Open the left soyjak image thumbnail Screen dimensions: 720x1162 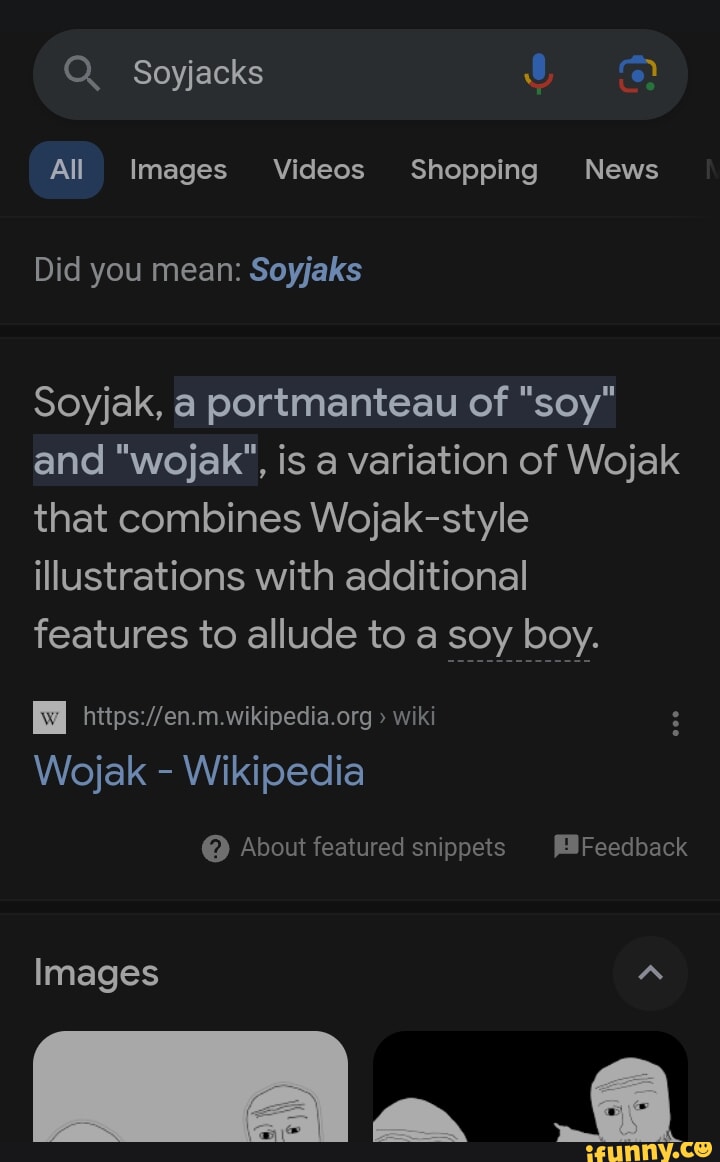(x=190, y=1100)
